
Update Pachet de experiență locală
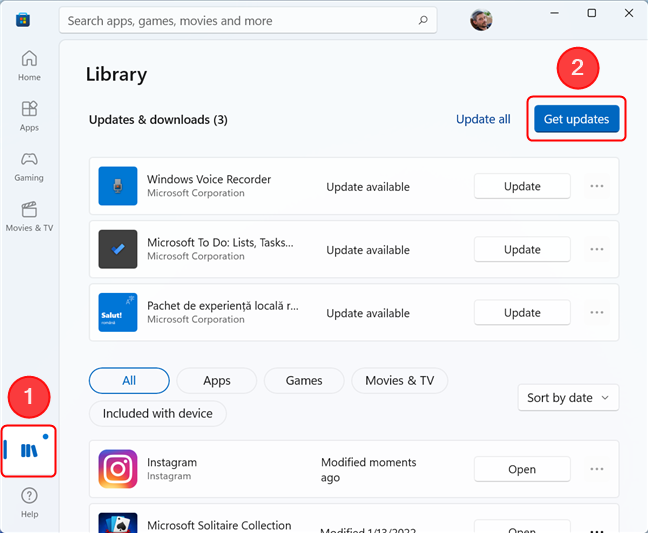[522, 312]
